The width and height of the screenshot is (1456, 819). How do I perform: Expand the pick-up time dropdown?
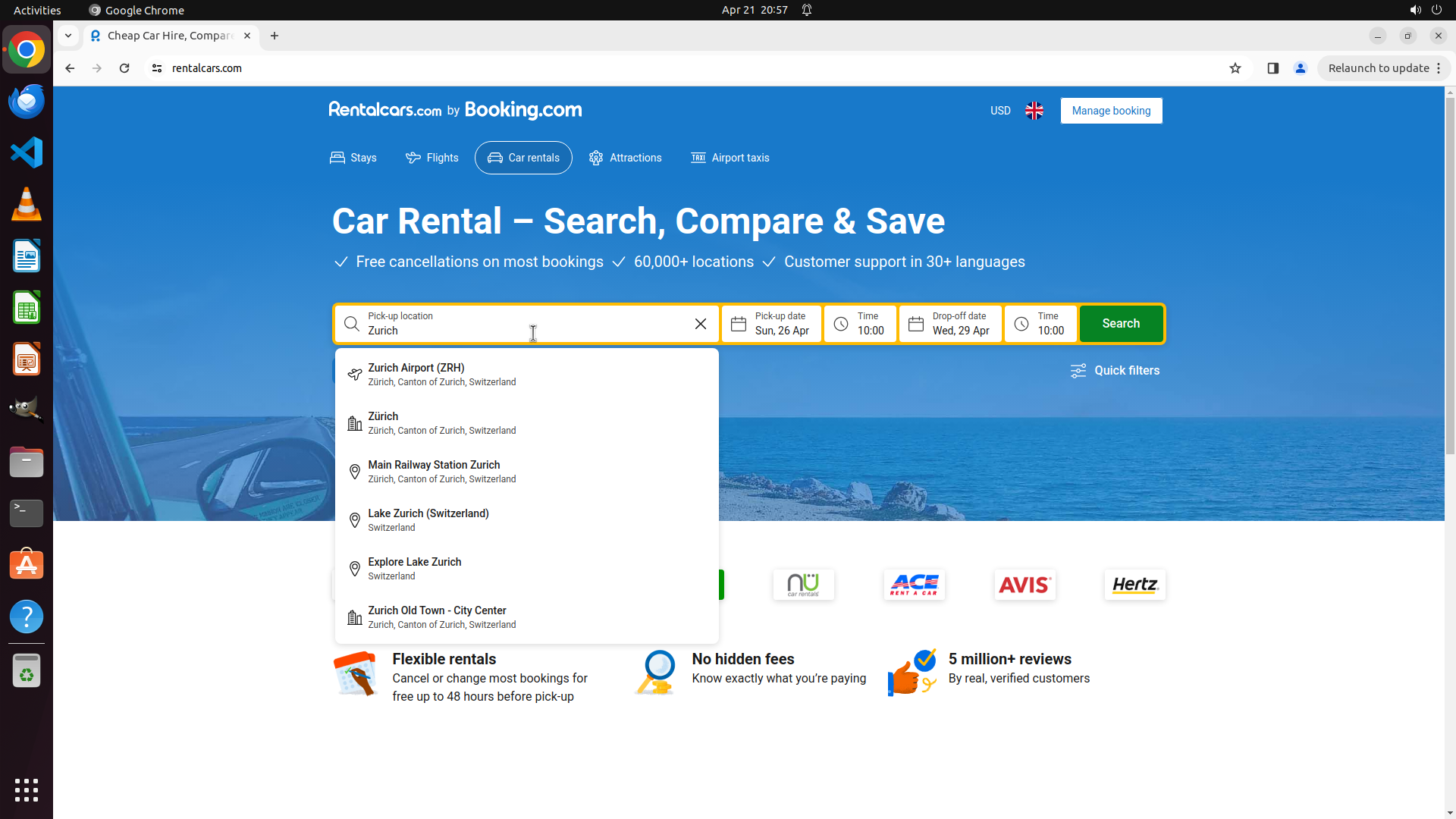point(860,324)
